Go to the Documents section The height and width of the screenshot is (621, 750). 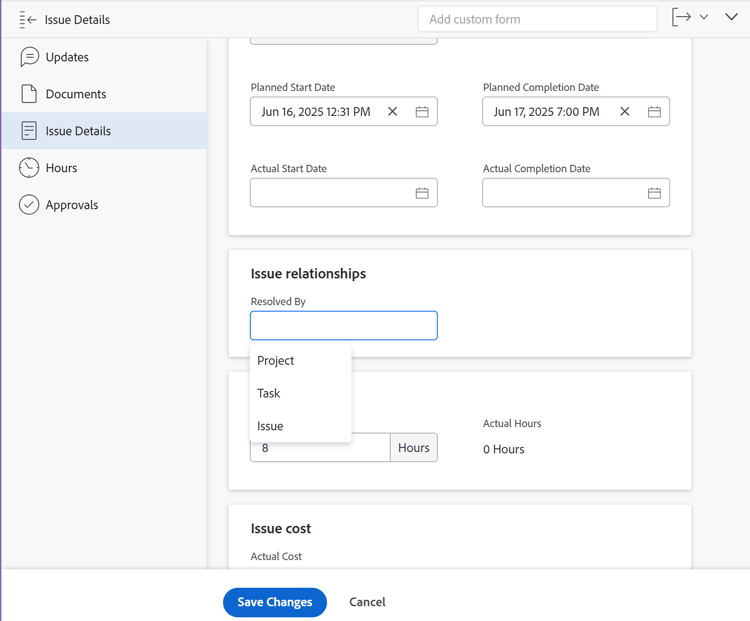click(x=75, y=94)
